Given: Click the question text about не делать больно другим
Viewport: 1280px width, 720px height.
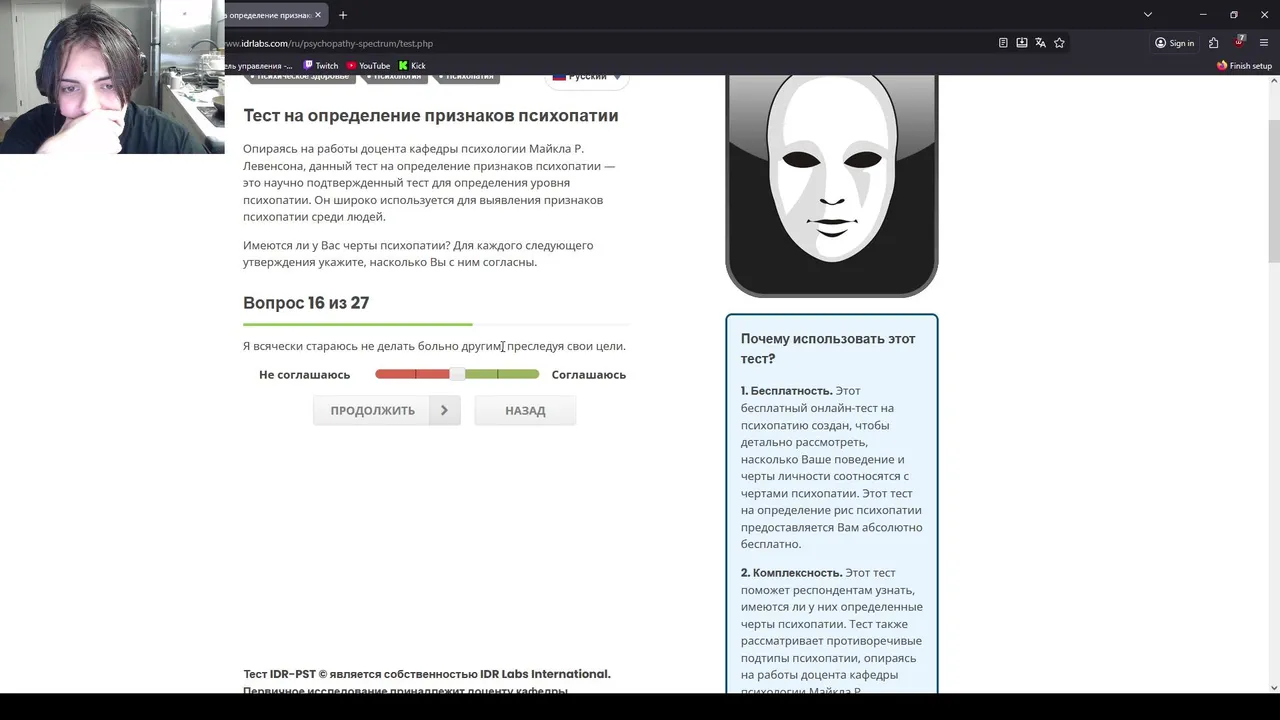Looking at the screenshot, I should tap(434, 346).
